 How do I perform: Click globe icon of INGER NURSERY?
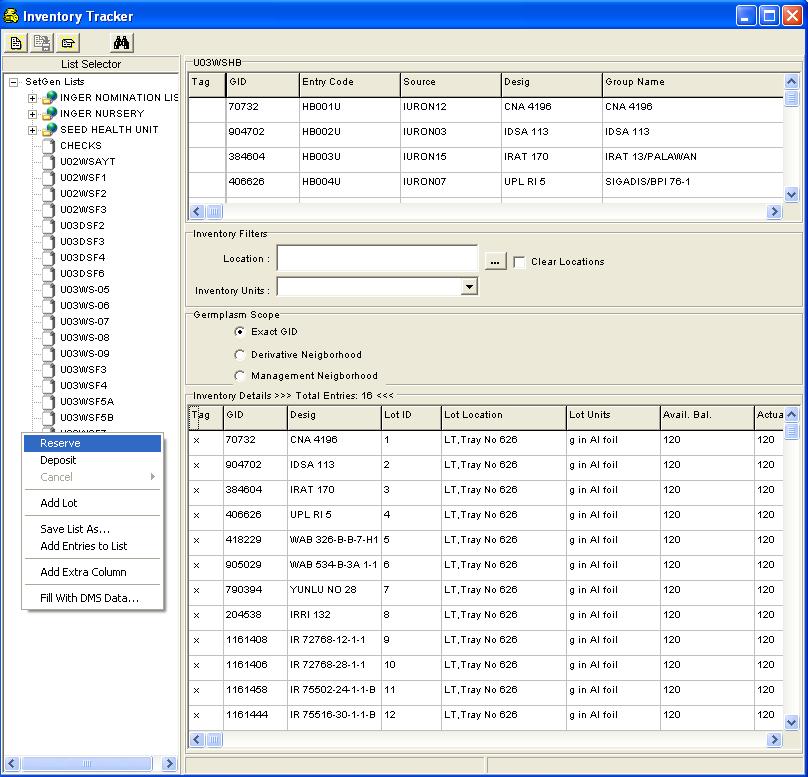click(50, 113)
